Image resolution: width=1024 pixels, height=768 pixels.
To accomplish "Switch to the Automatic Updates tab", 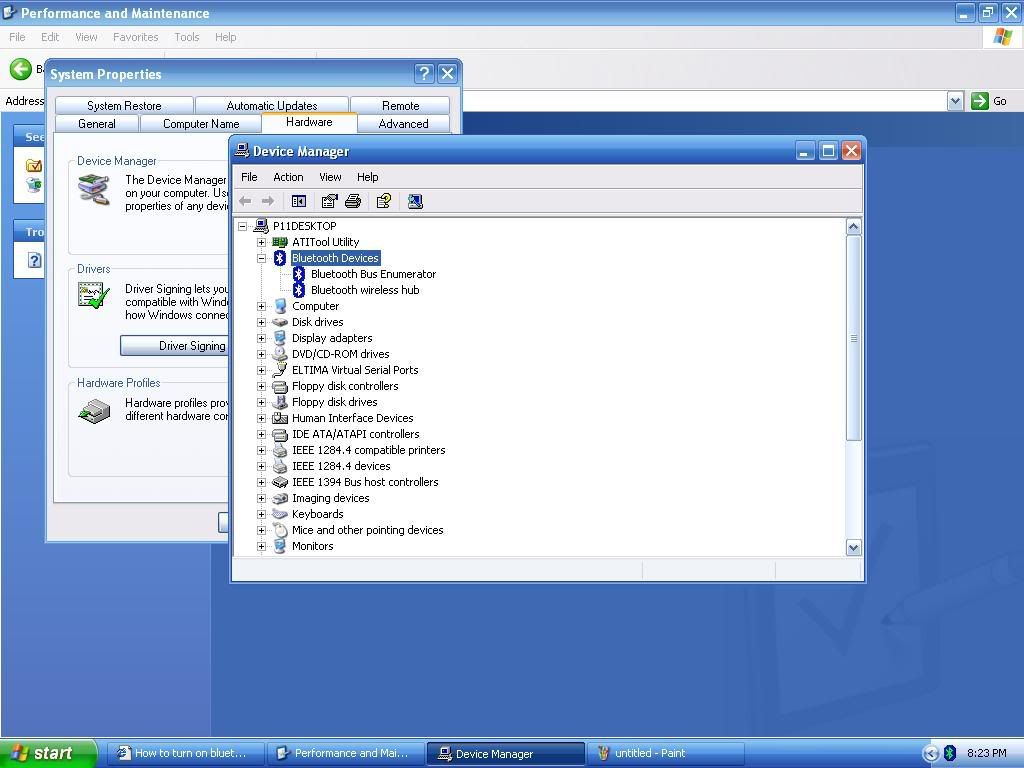I will click(x=272, y=106).
